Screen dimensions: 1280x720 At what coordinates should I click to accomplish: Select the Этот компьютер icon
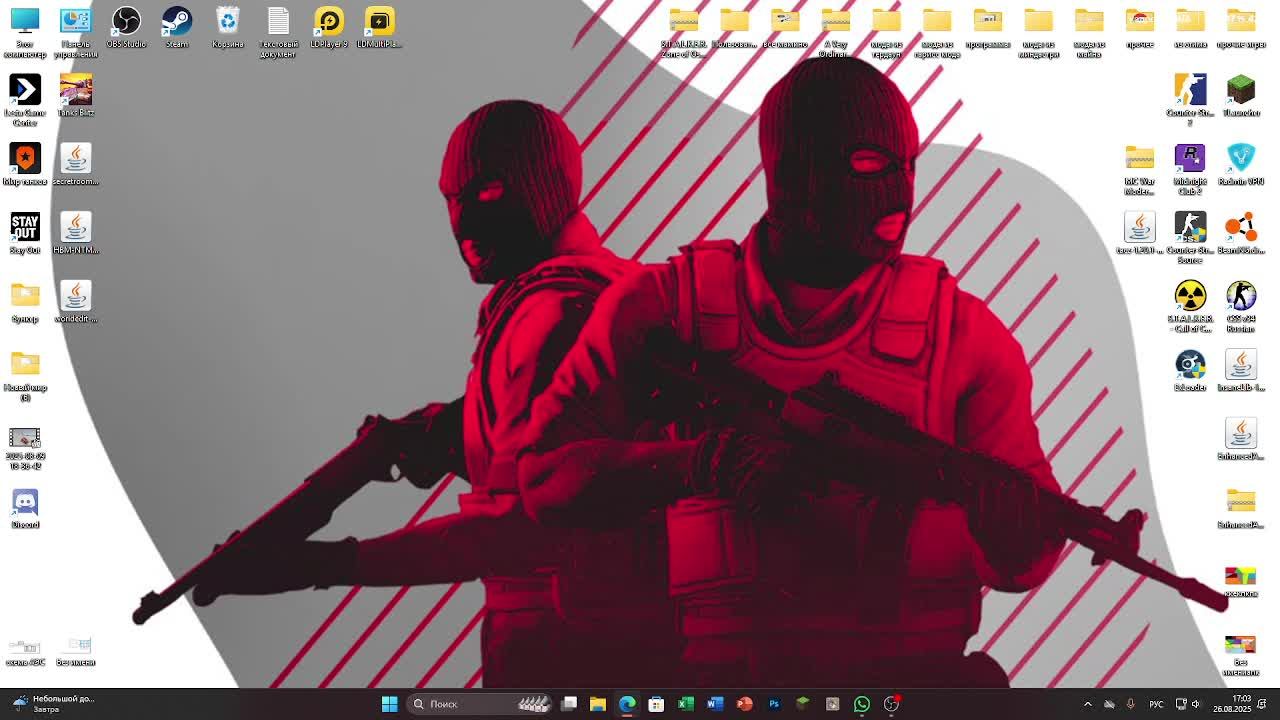25,32
